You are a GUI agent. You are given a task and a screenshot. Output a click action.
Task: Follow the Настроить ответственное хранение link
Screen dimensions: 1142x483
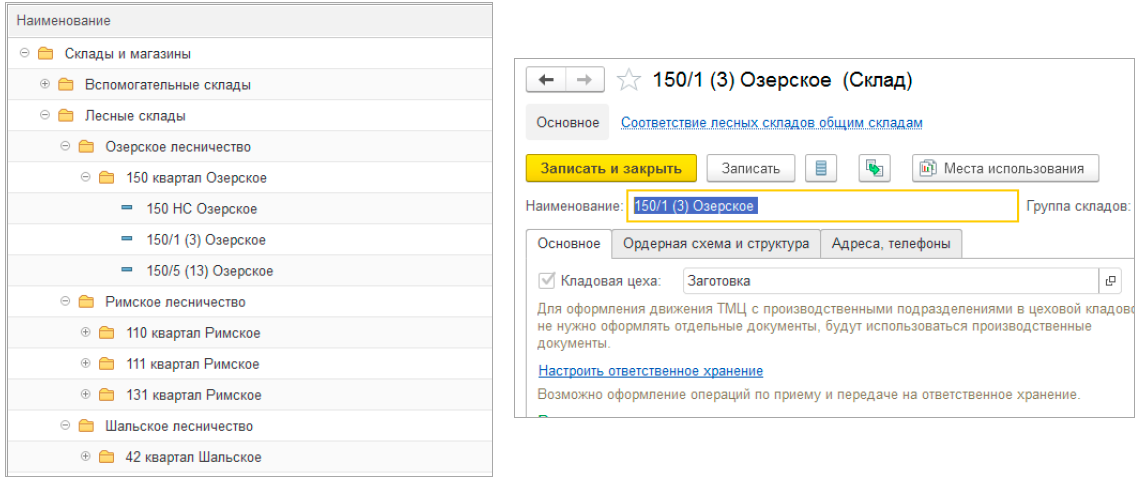coord(650,371)
